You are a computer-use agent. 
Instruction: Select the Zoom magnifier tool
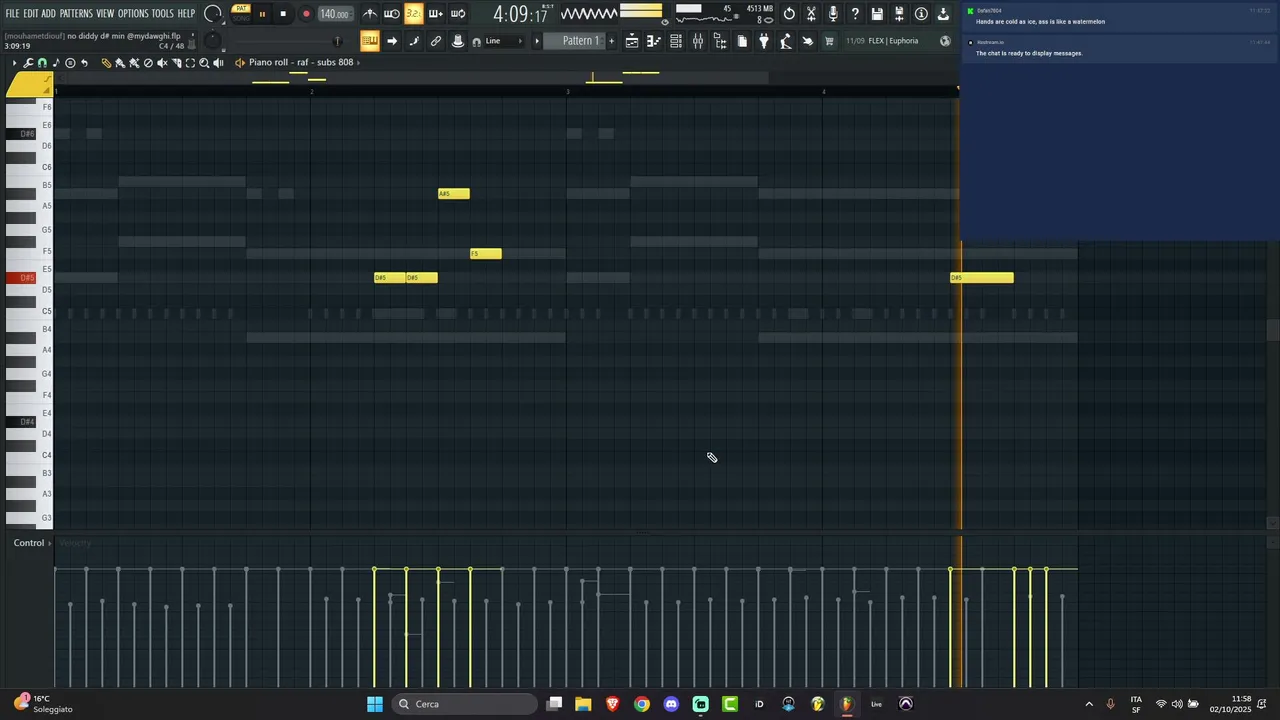point(204,63)
